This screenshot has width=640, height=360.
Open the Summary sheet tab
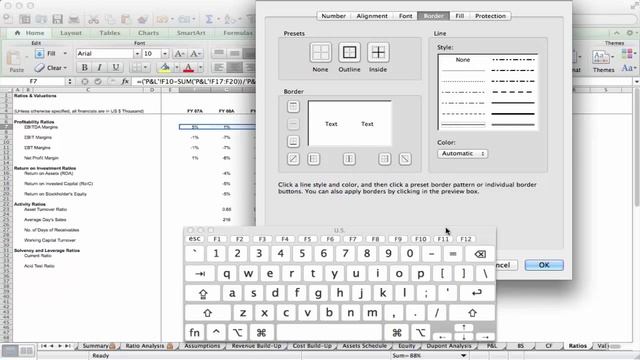tap(98, 346)
